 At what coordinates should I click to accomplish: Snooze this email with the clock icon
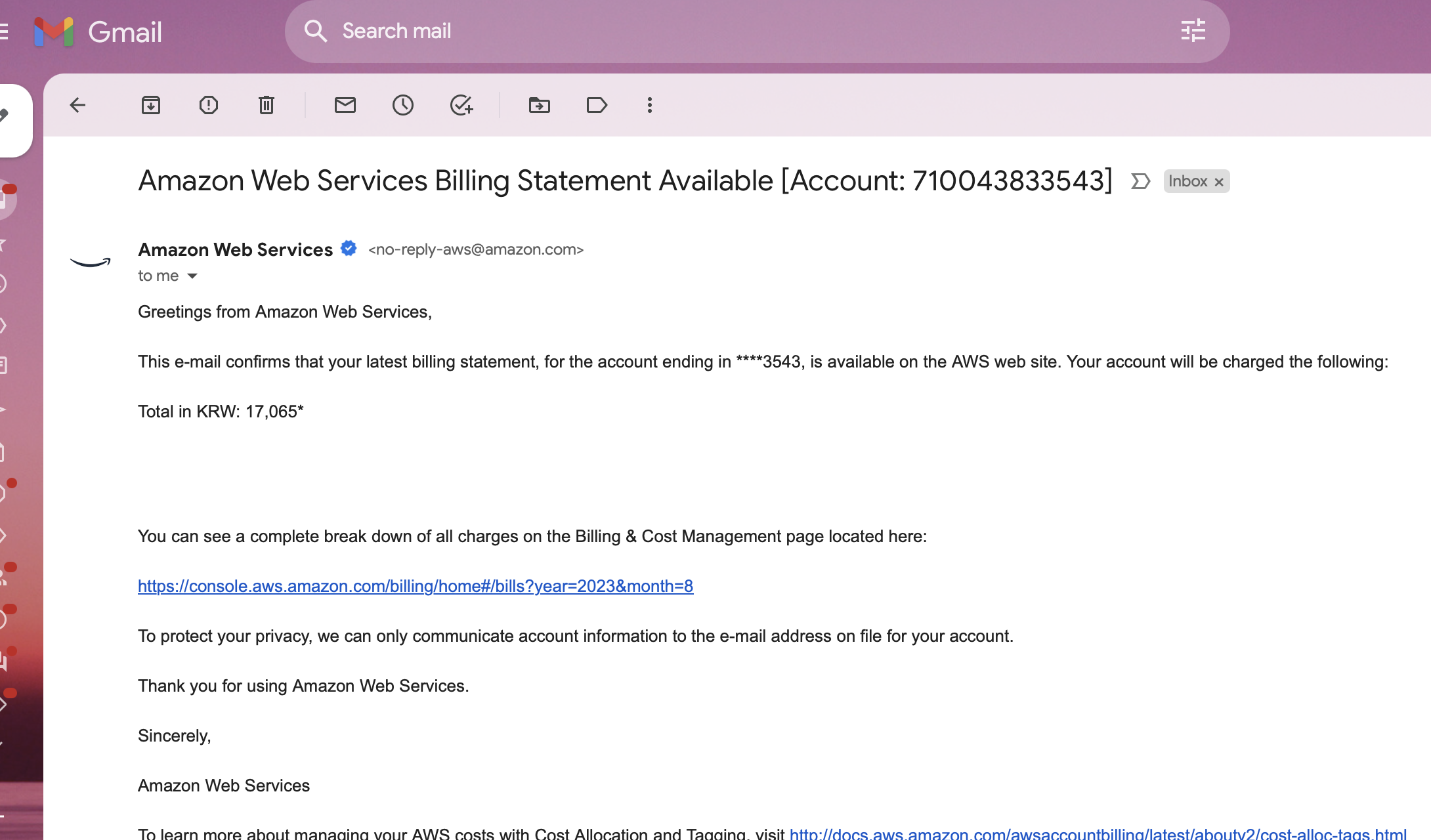click(403, 105)
